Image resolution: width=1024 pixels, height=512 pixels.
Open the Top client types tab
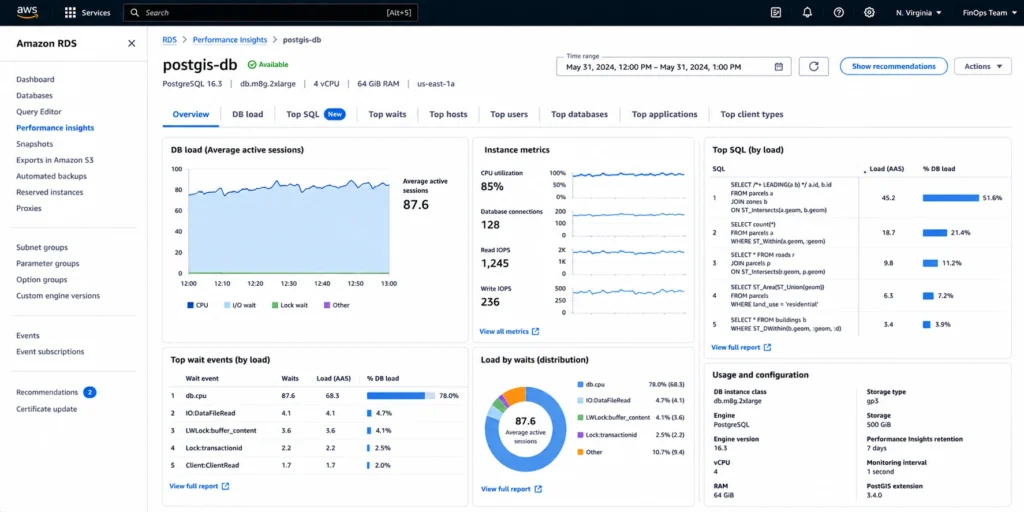tap(752, 114)
